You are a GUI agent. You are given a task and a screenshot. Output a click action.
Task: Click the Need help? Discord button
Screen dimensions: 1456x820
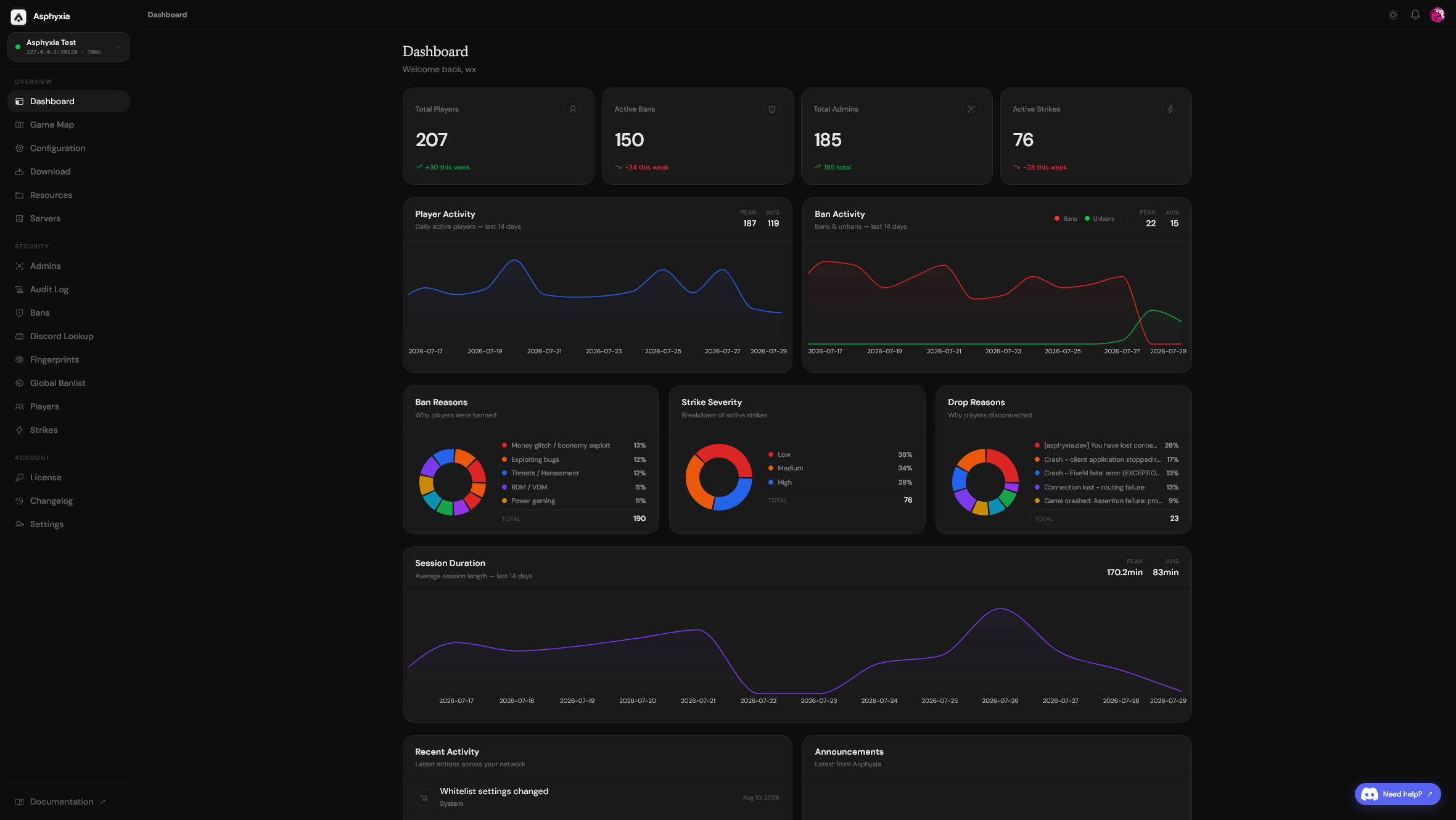click(x=1397, y=794)
